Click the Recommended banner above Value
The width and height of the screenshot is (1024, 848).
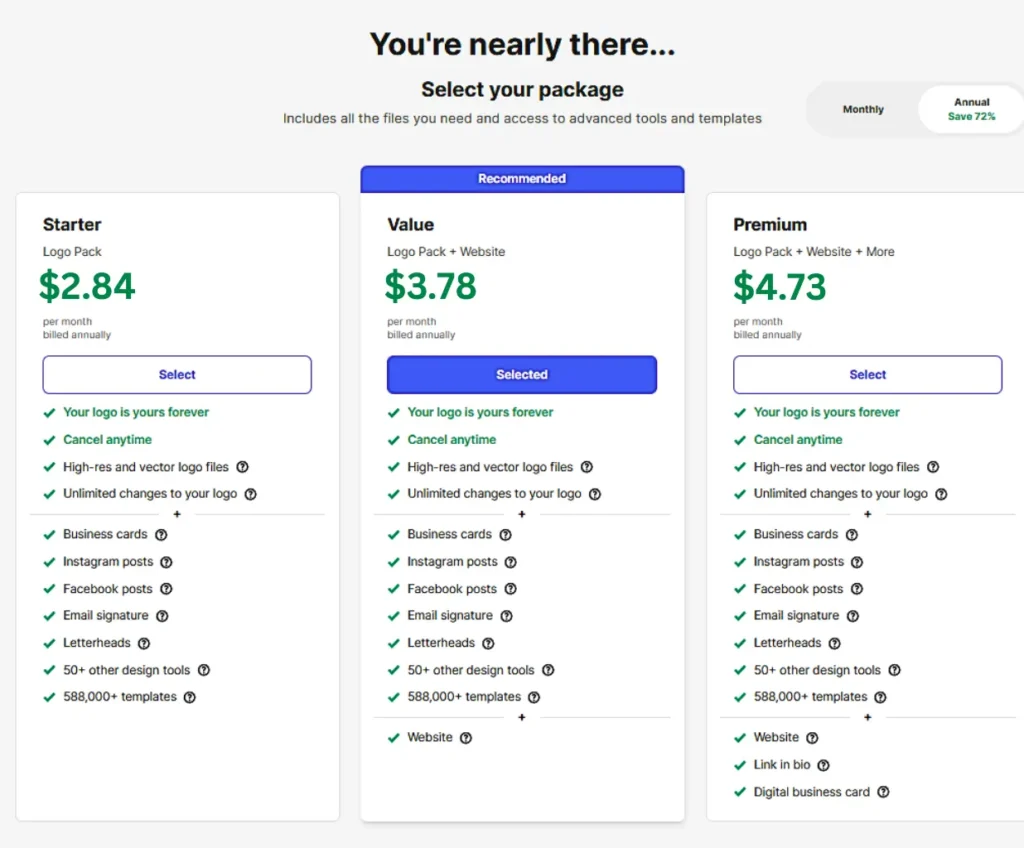(522, 179)
